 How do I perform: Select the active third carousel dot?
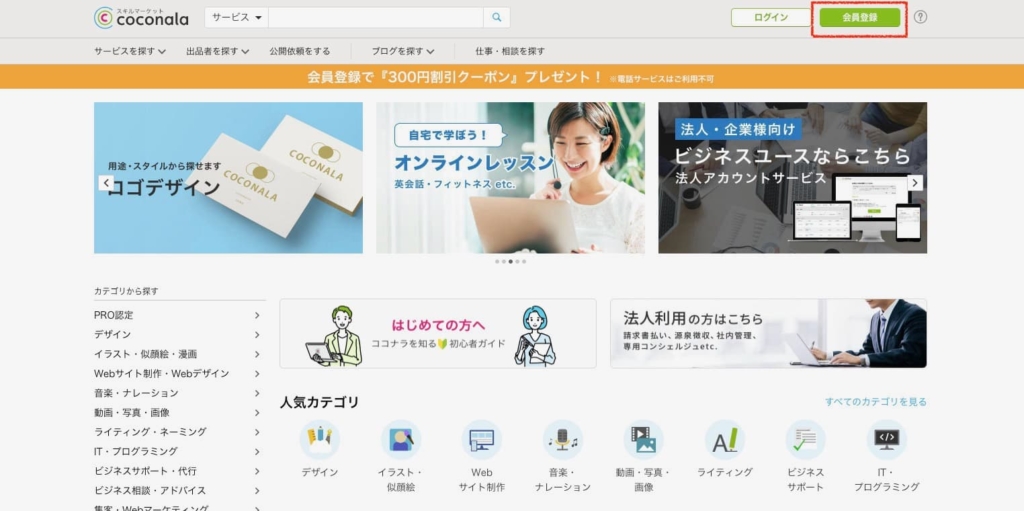coord(510,261)
